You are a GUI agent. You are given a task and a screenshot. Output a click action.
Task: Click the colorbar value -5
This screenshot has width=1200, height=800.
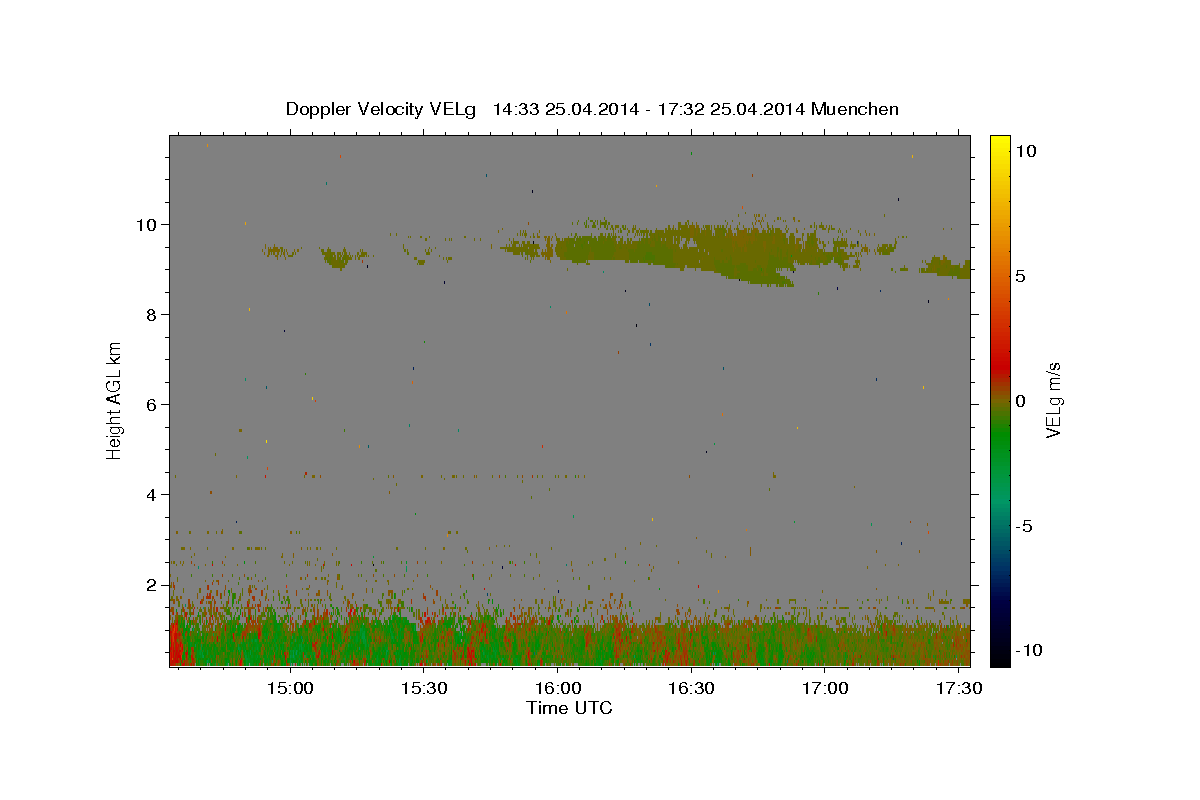click(1024, 526)
